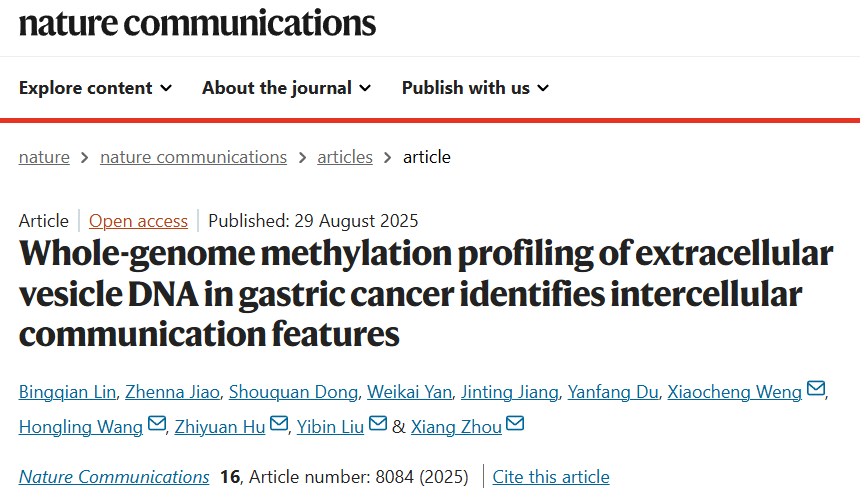Go to nature breadcrumb link
The image size is (860, 500).
point(44,157)
